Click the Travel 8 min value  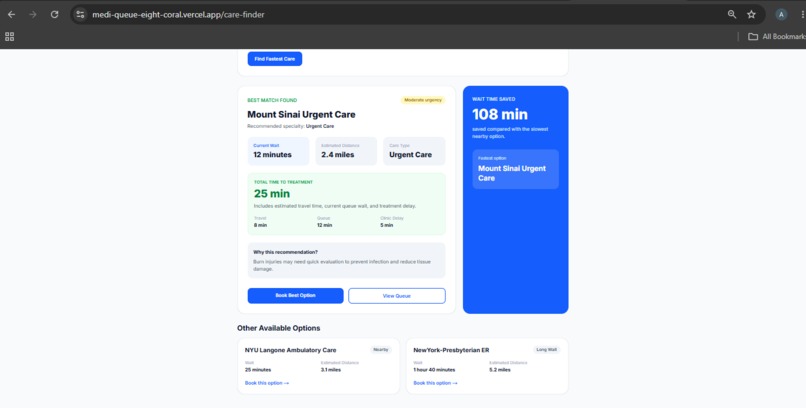coord(261,225)
